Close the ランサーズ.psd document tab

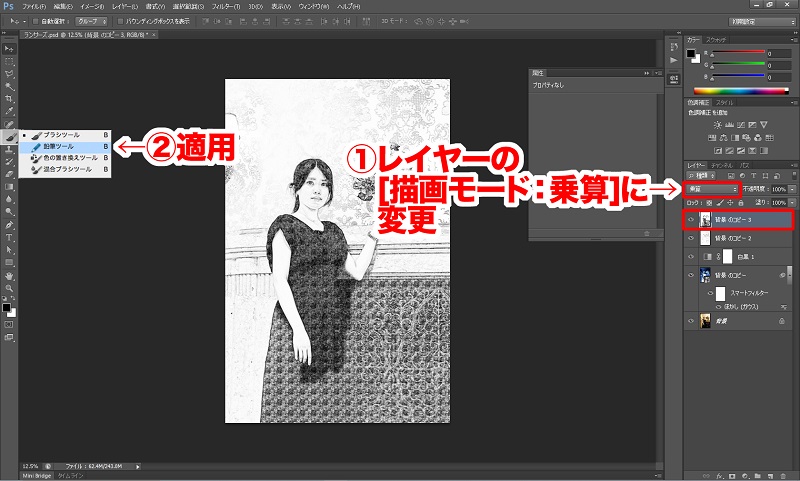(x=154, y=35)
